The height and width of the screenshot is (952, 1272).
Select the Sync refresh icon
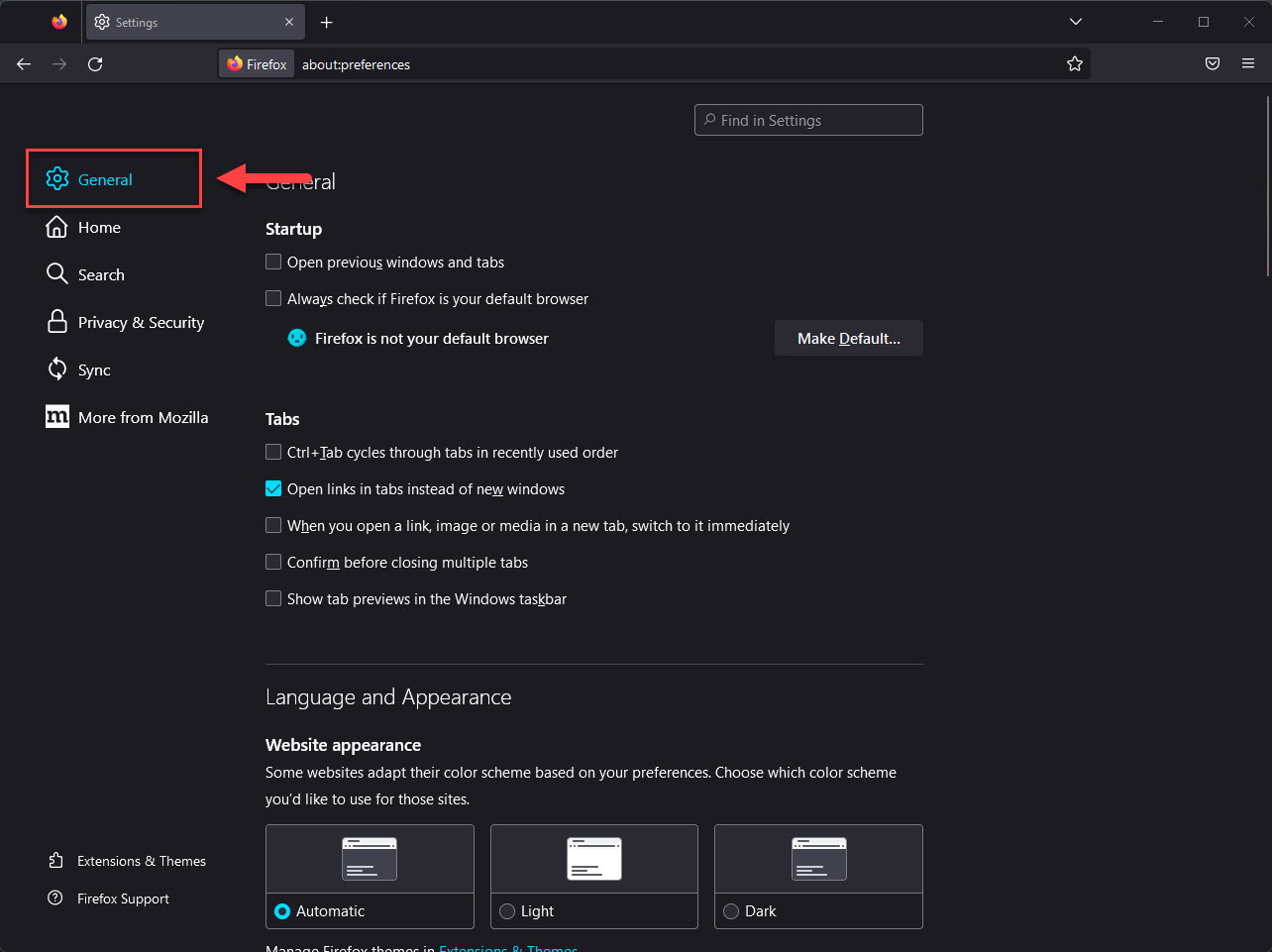(x=56, y=369)
